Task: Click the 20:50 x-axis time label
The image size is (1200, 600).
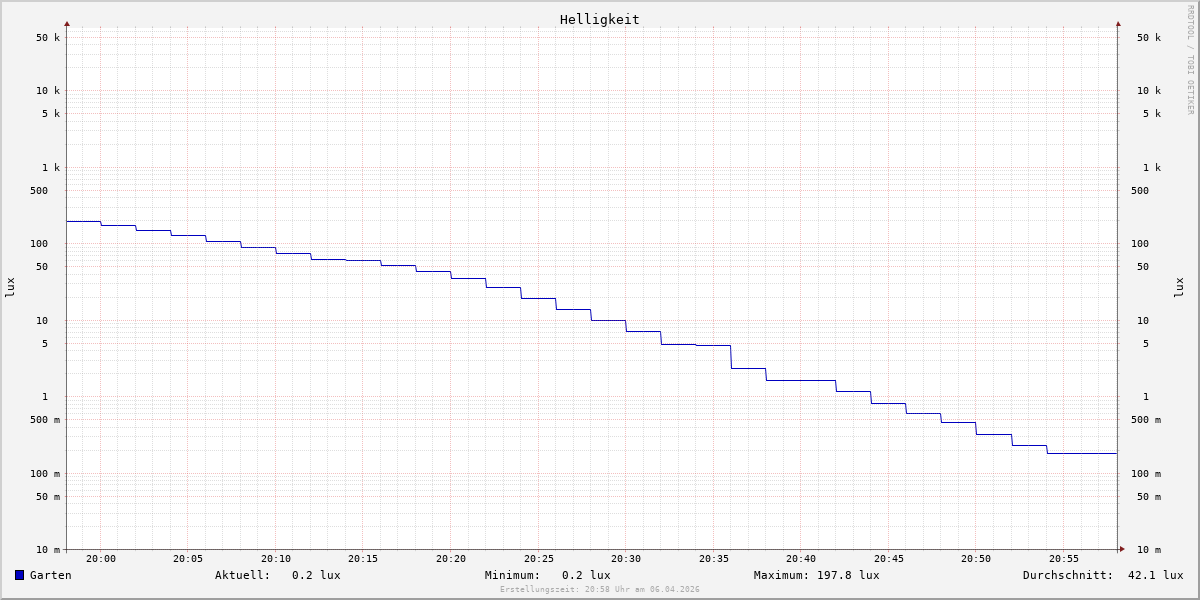Action: pyautogui.click(x=976, y=559)
